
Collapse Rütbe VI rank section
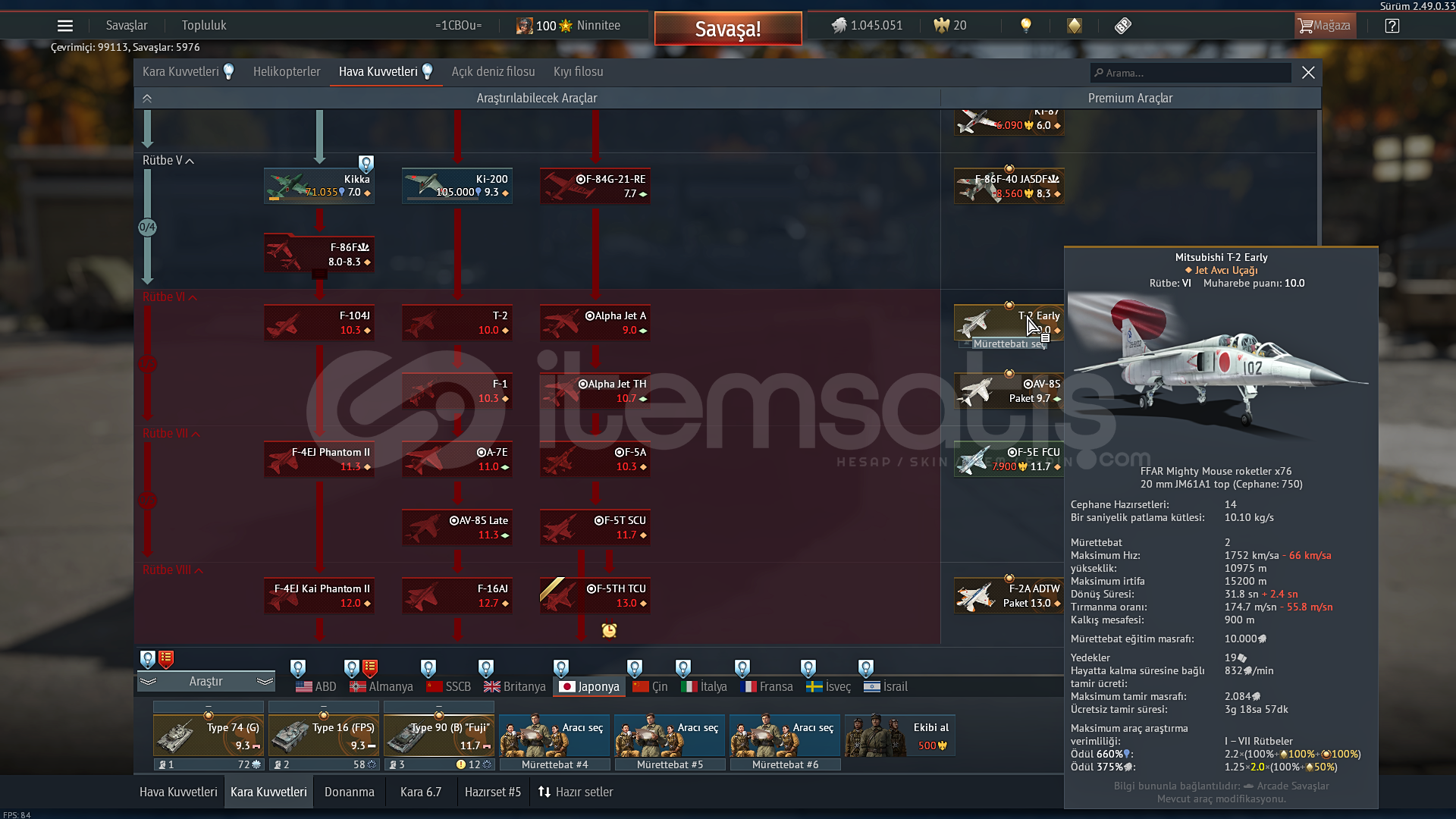click(x=170, y=297)
